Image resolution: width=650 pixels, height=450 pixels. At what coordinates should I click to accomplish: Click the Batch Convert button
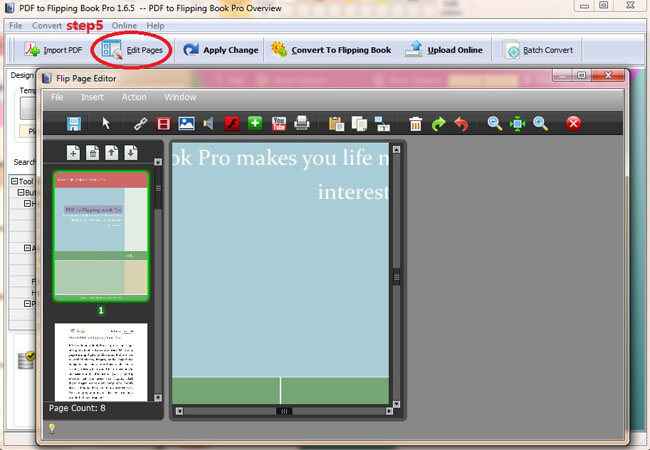[538, 50]
